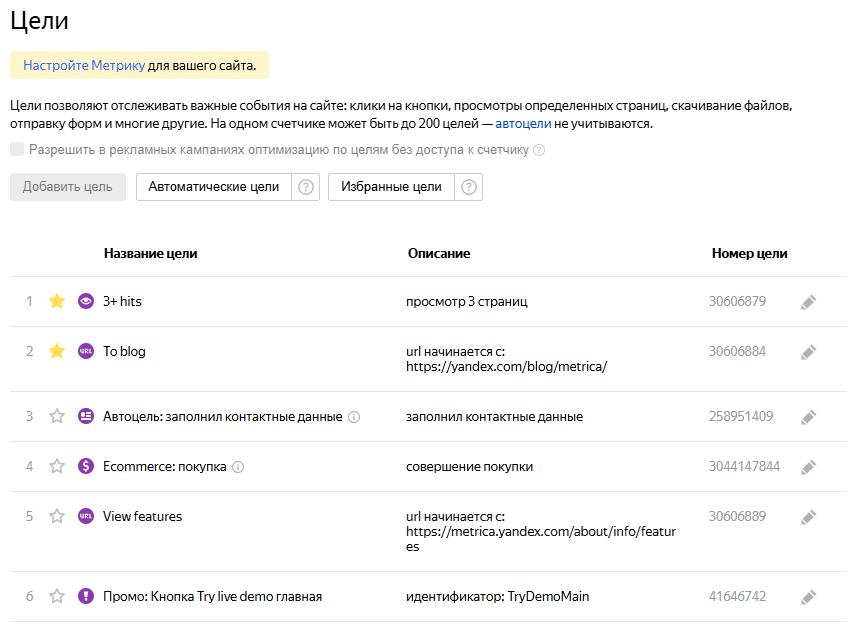Click help icon next to Автоматические цели
The image size is (853, 624).
pos(307,187)
